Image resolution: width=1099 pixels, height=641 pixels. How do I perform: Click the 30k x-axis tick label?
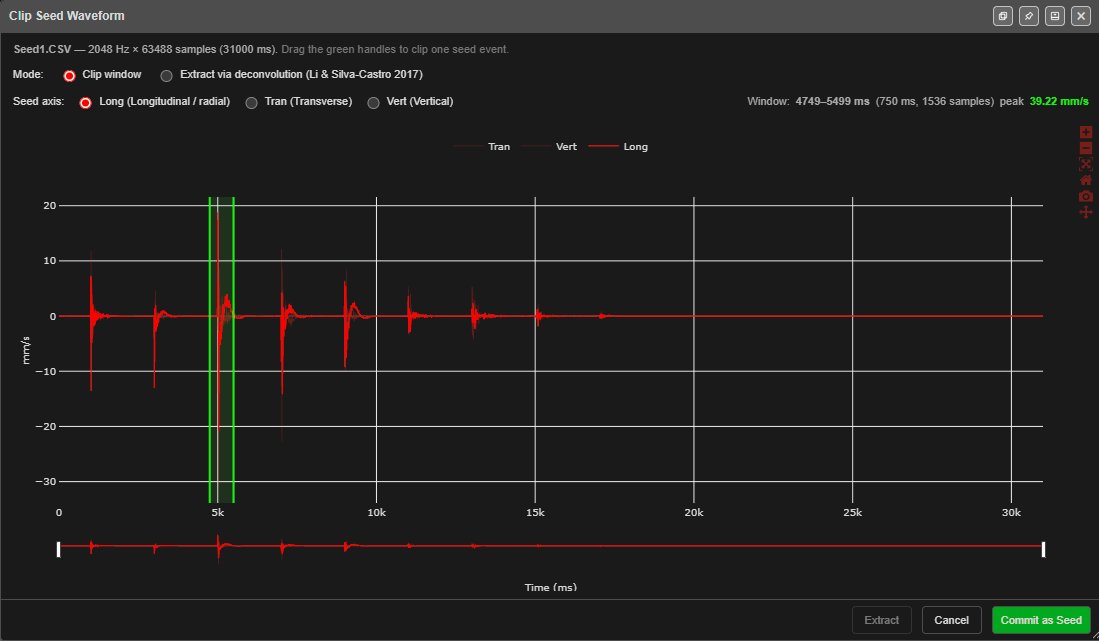pyautogui.click(x=1011, y=513)
